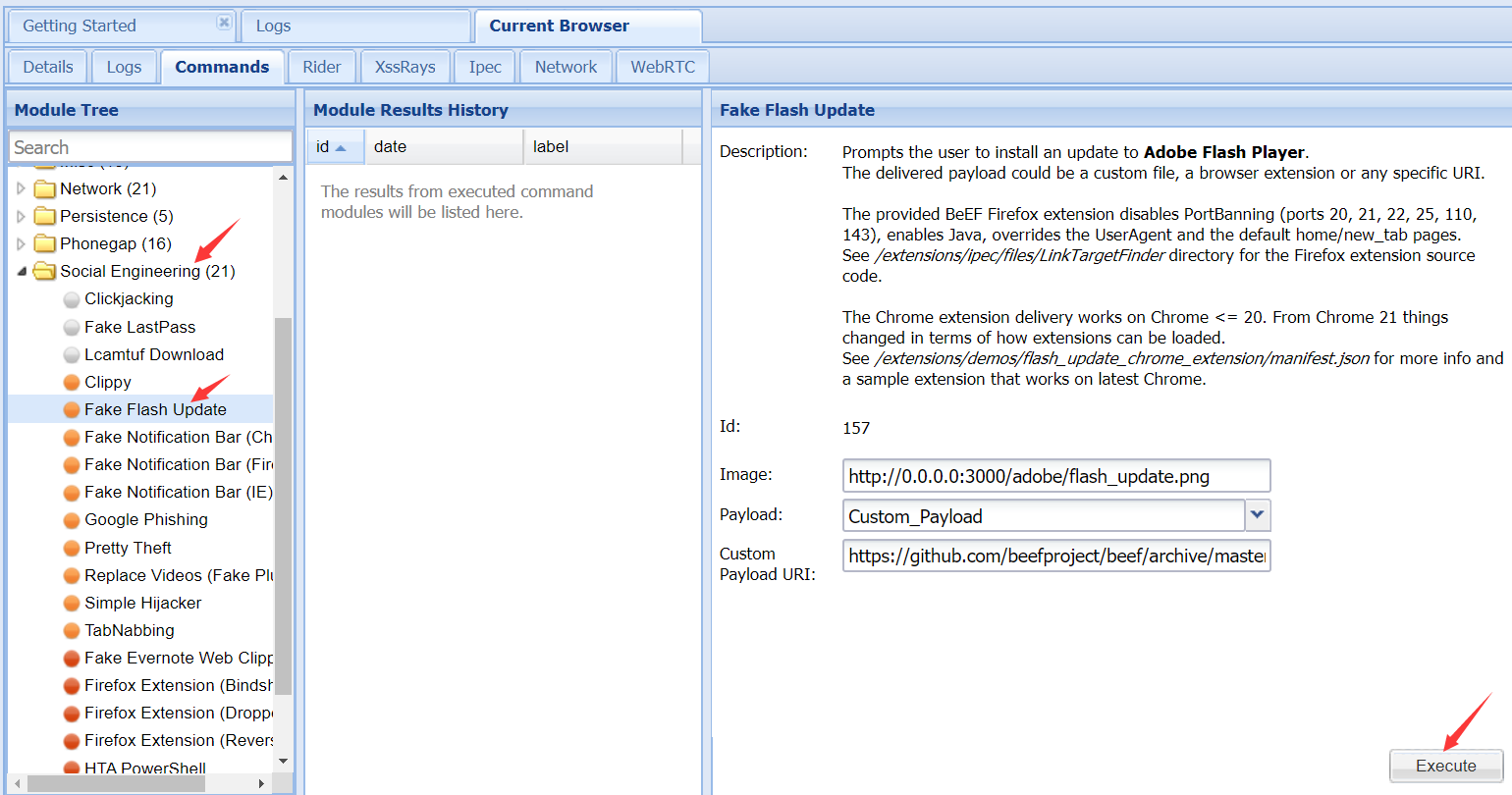Click the grey icon beside Lcamtuf Download
This screenshot has height=795, width=1512.
click(x=72, y=354)
